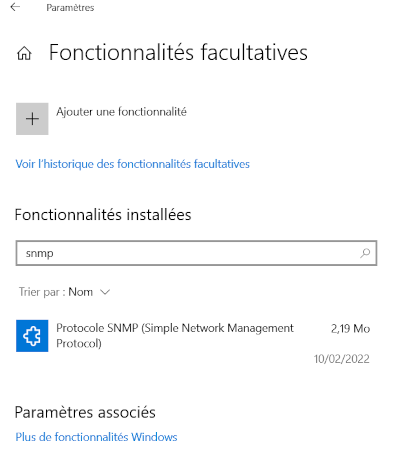400x452 pixels.
Task: Click the magnifier icon in search box
Action: pos(365,253)
